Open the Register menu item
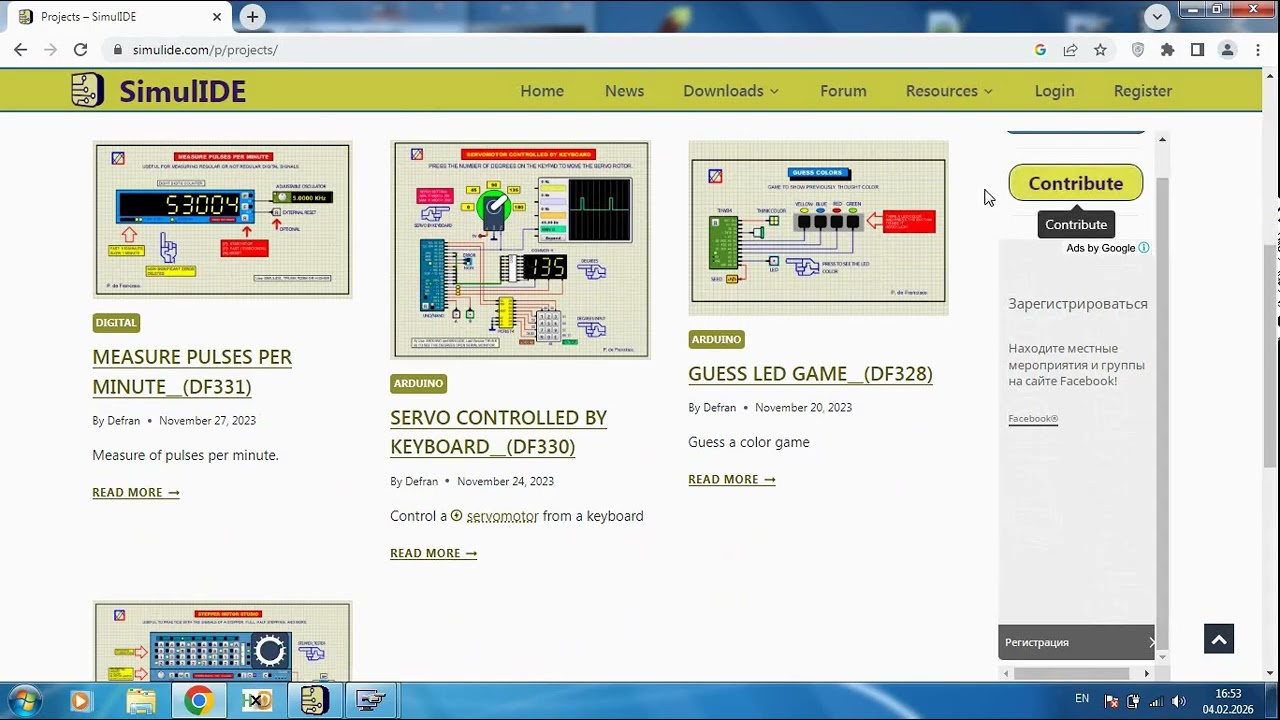The height and width of the screenshot is (720, 1280). point(1143,91)
